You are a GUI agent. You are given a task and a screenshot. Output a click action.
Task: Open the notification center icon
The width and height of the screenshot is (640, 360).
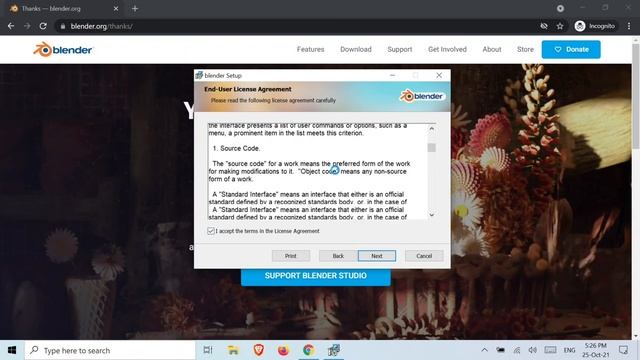[x=623, y=350]
